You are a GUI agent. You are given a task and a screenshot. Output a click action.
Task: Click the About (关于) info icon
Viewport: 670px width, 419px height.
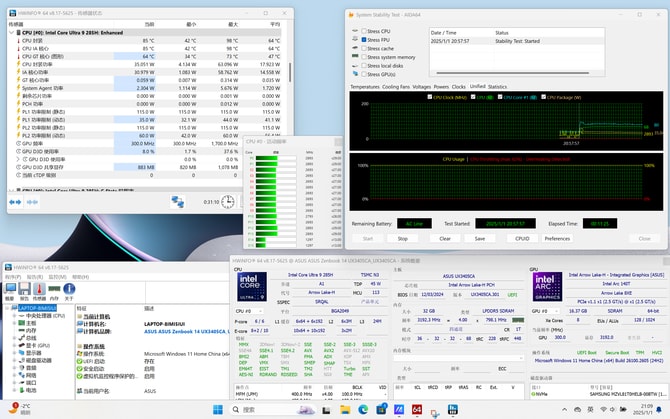pyautogui.click(x=69, y=289)
